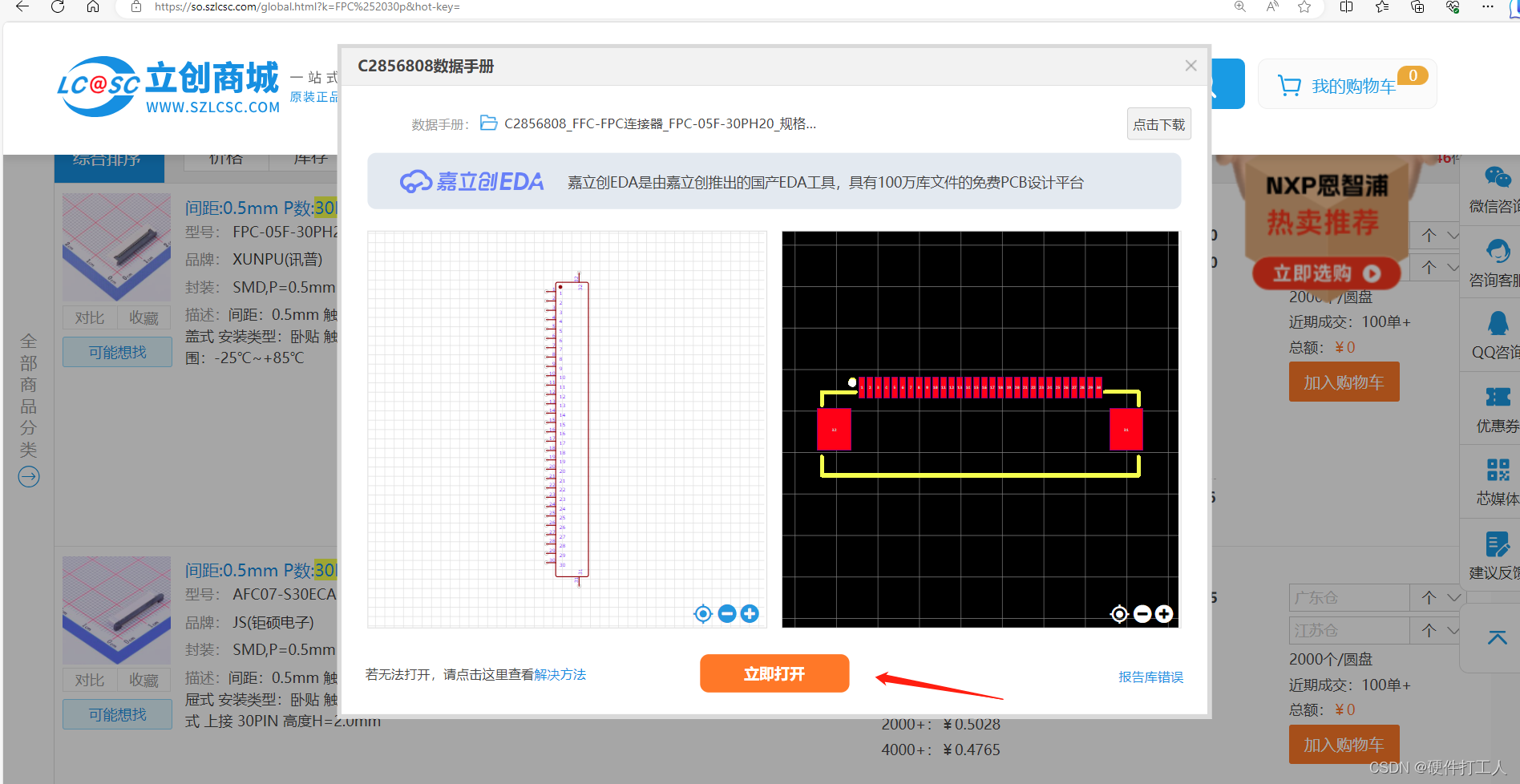Click 可能想找 under XUNPU product

point(117,352)
